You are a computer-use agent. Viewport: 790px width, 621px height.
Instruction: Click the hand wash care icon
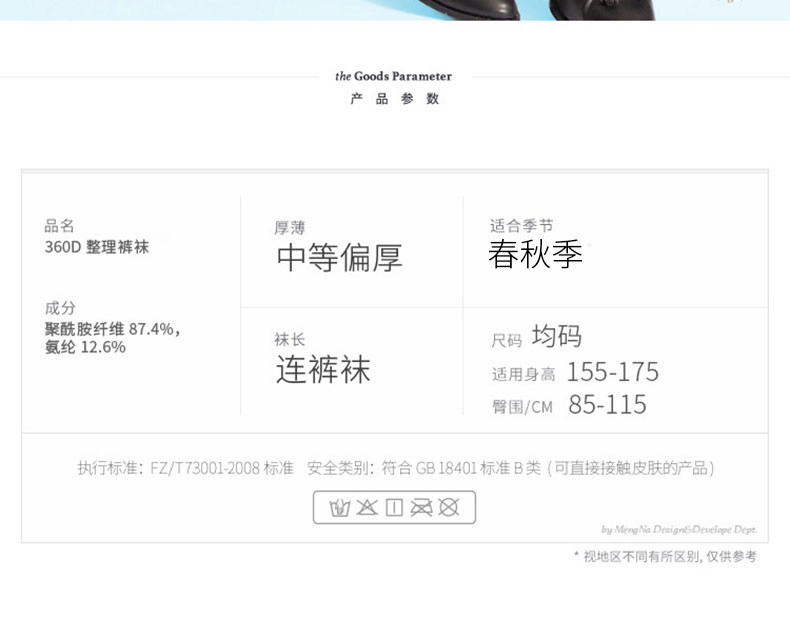pyautogui.click(x=340, y=507)
